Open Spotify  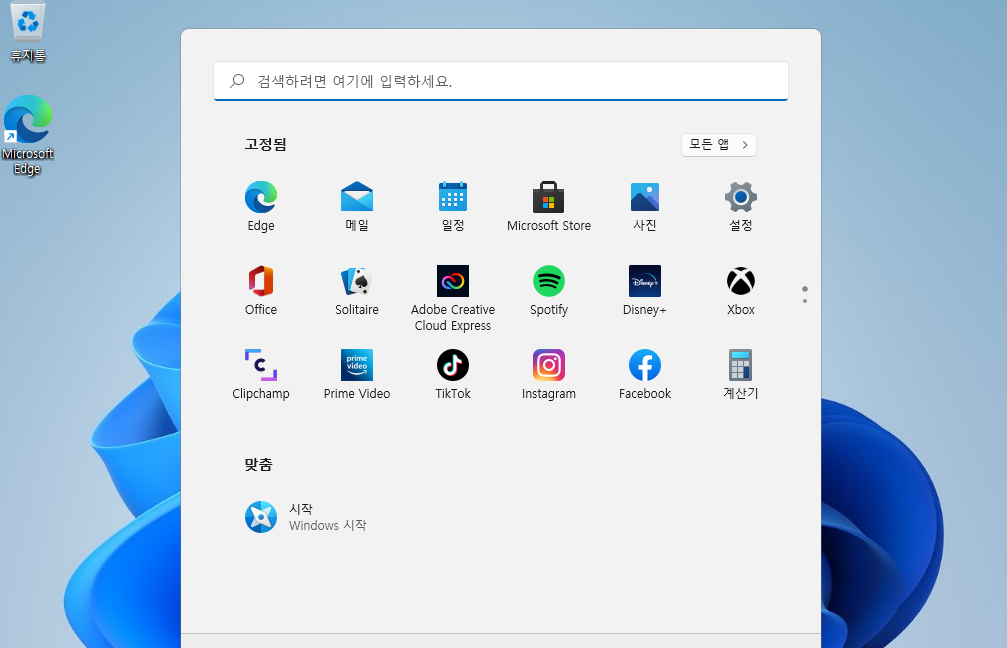click(x=548, y=290)
